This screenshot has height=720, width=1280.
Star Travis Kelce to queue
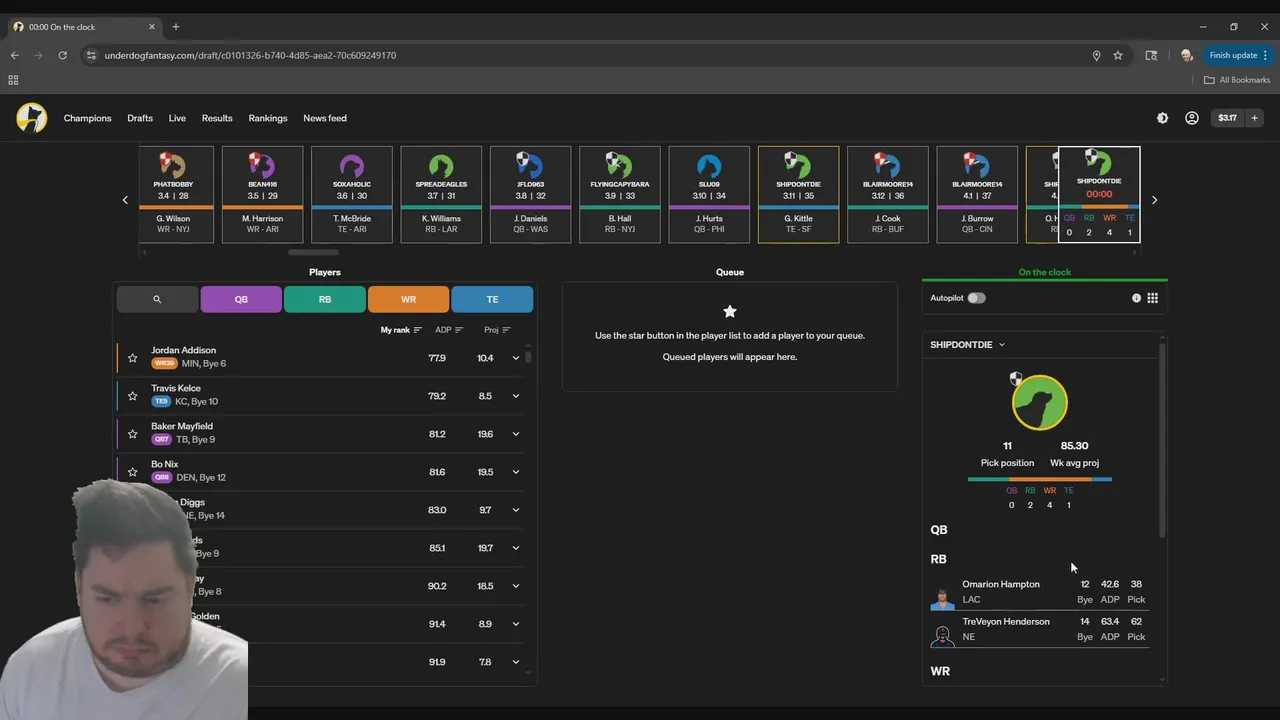[132, 396]
